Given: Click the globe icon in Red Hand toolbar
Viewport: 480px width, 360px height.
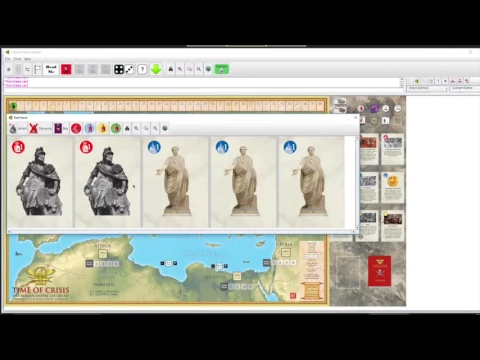Looking at the screenshot, I should pos(165,128).
